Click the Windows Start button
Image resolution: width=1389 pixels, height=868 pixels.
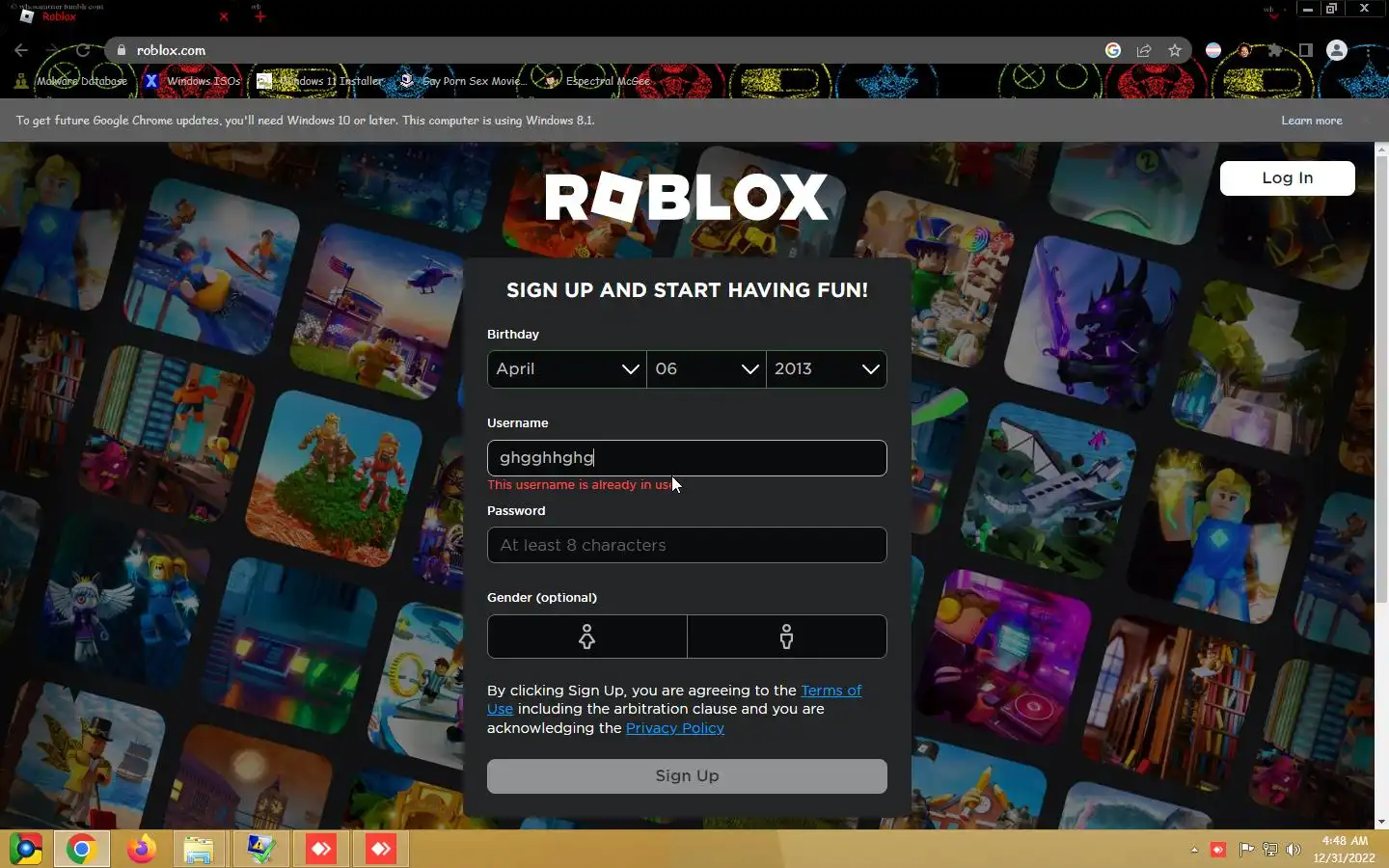pyautogui.click(x=26, y=850)
